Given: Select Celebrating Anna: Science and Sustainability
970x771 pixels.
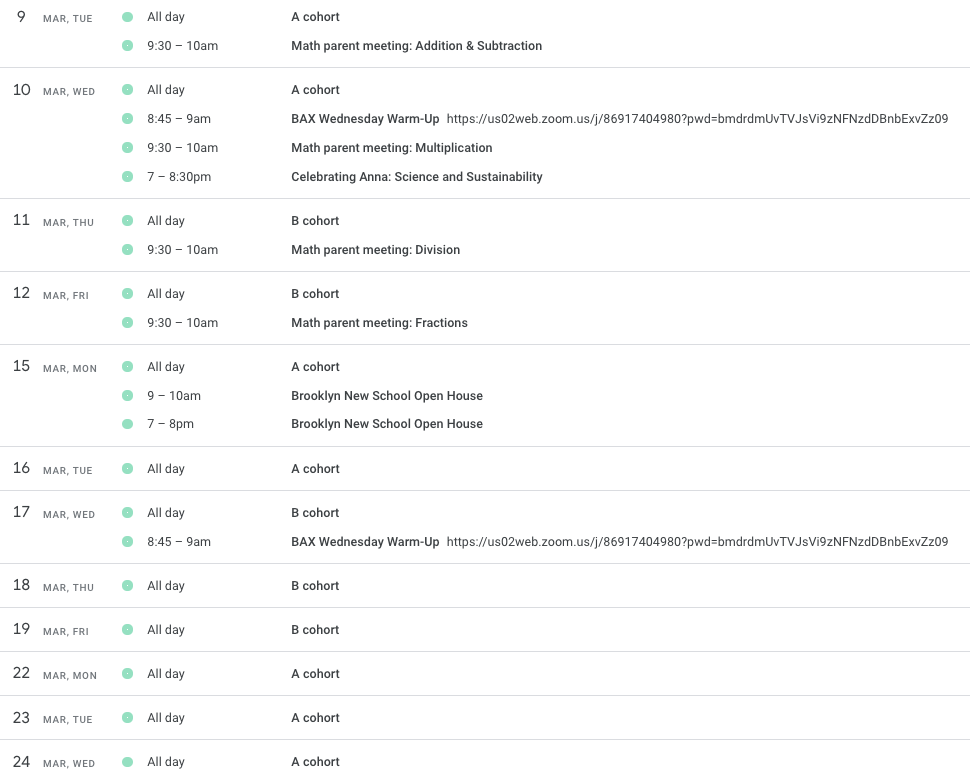Looking at the screenshot, I should [416, 177].
